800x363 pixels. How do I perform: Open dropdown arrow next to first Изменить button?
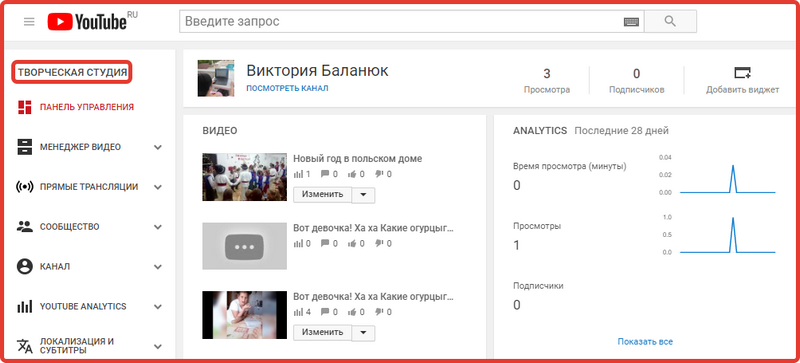pos(363,195)
